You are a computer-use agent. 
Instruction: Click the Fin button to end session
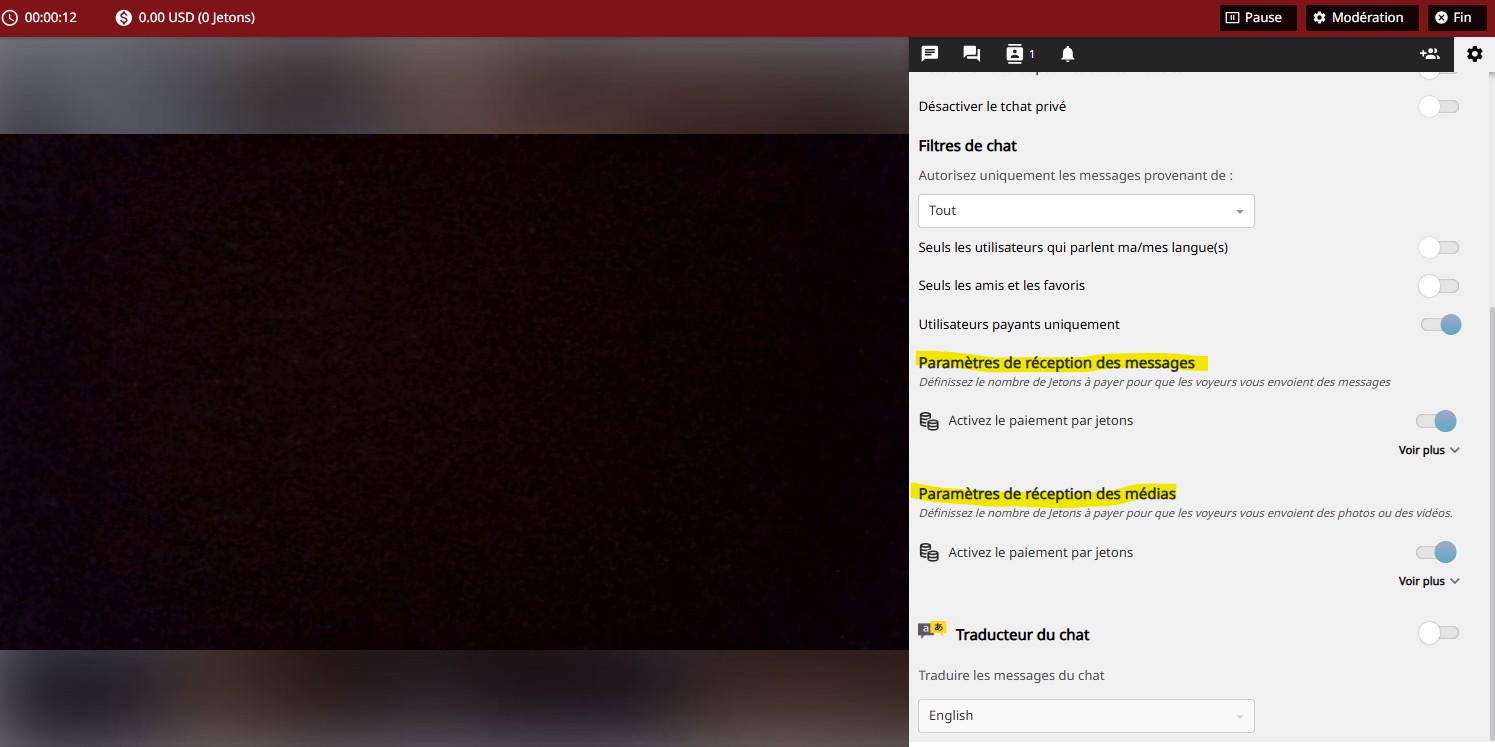click(1457, 18)
